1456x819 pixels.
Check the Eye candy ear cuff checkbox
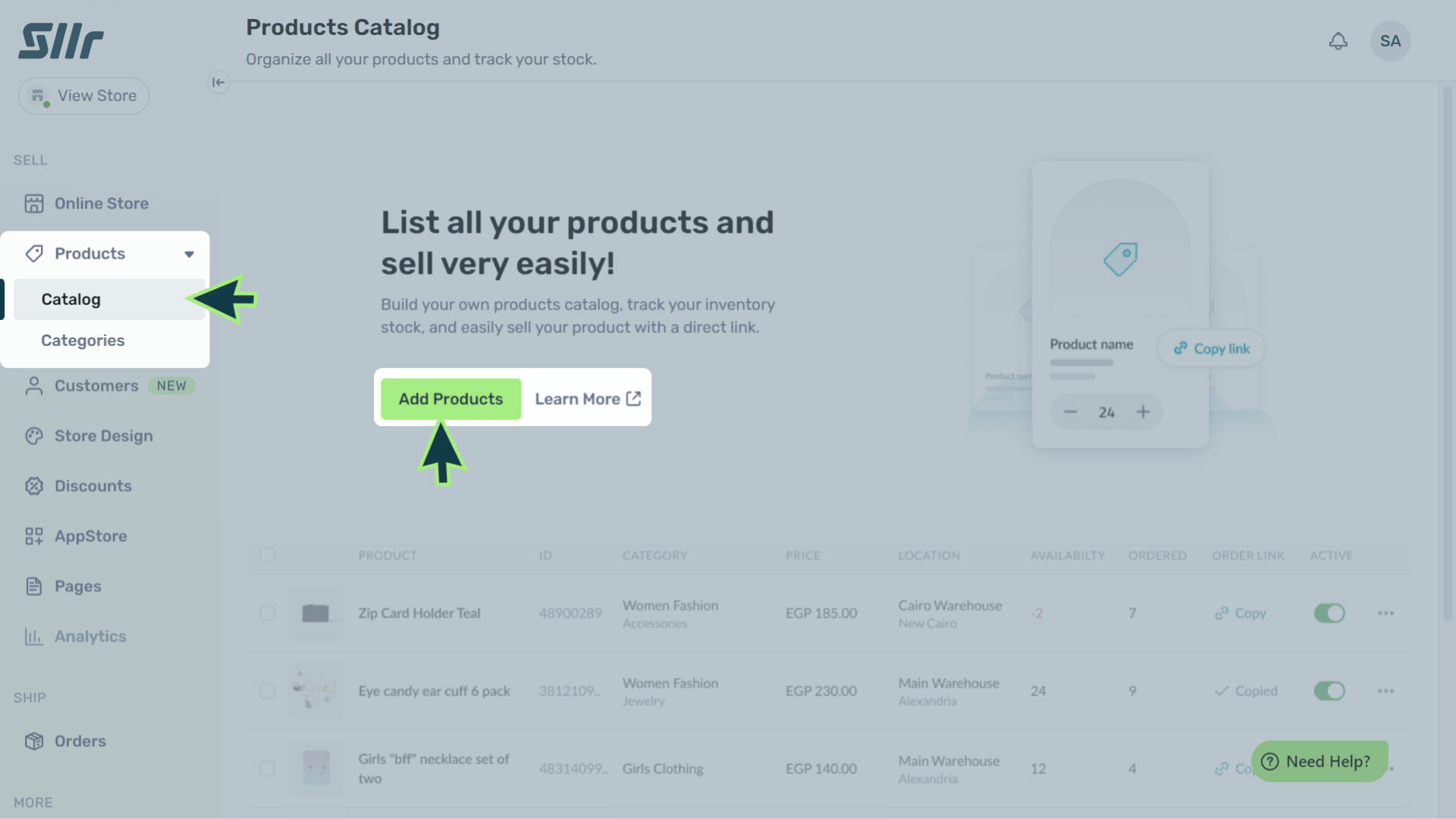click(x=267, y=691)
